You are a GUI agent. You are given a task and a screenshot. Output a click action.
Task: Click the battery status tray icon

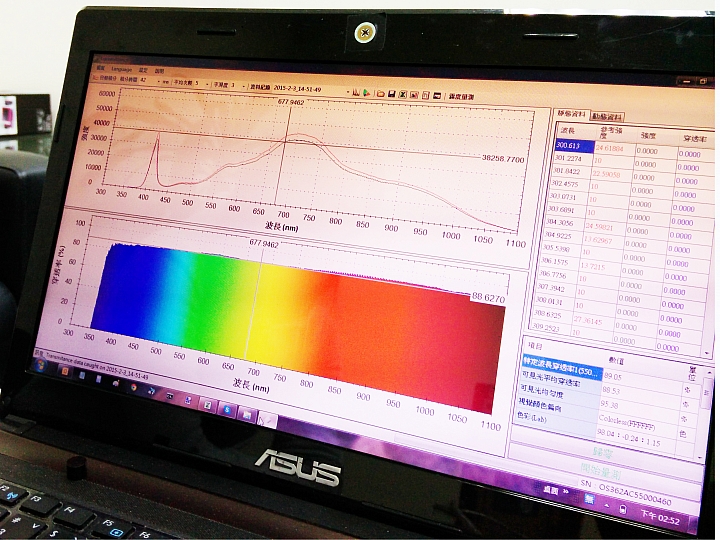click(x=623, y=509)
